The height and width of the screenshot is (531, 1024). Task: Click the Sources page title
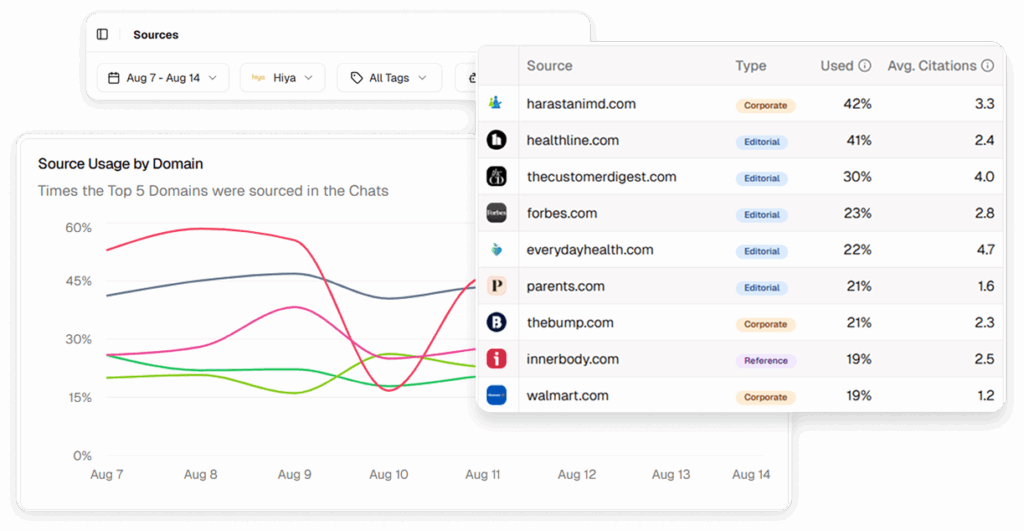[x=155, y=35]
